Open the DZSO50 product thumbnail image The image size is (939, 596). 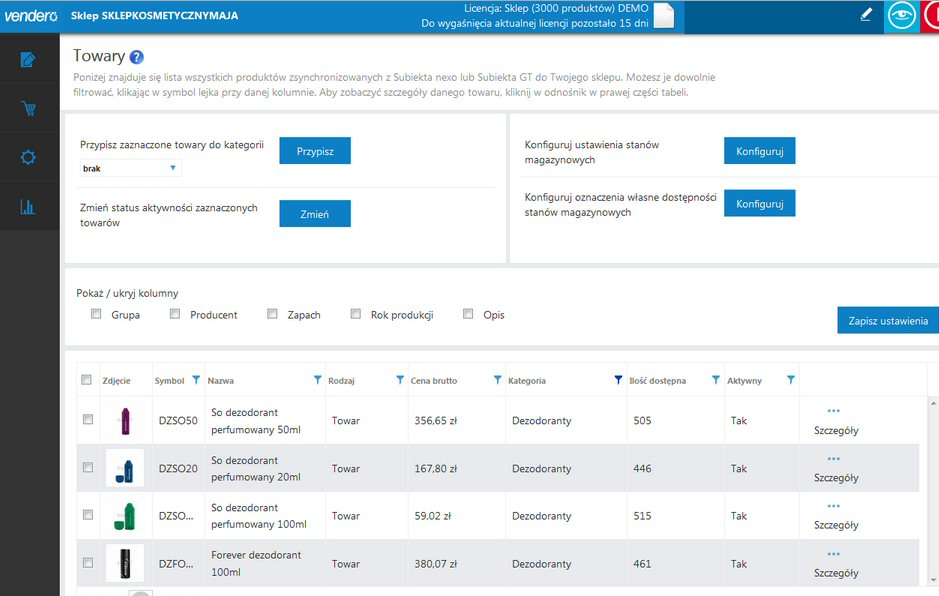[x=125, y=421]
